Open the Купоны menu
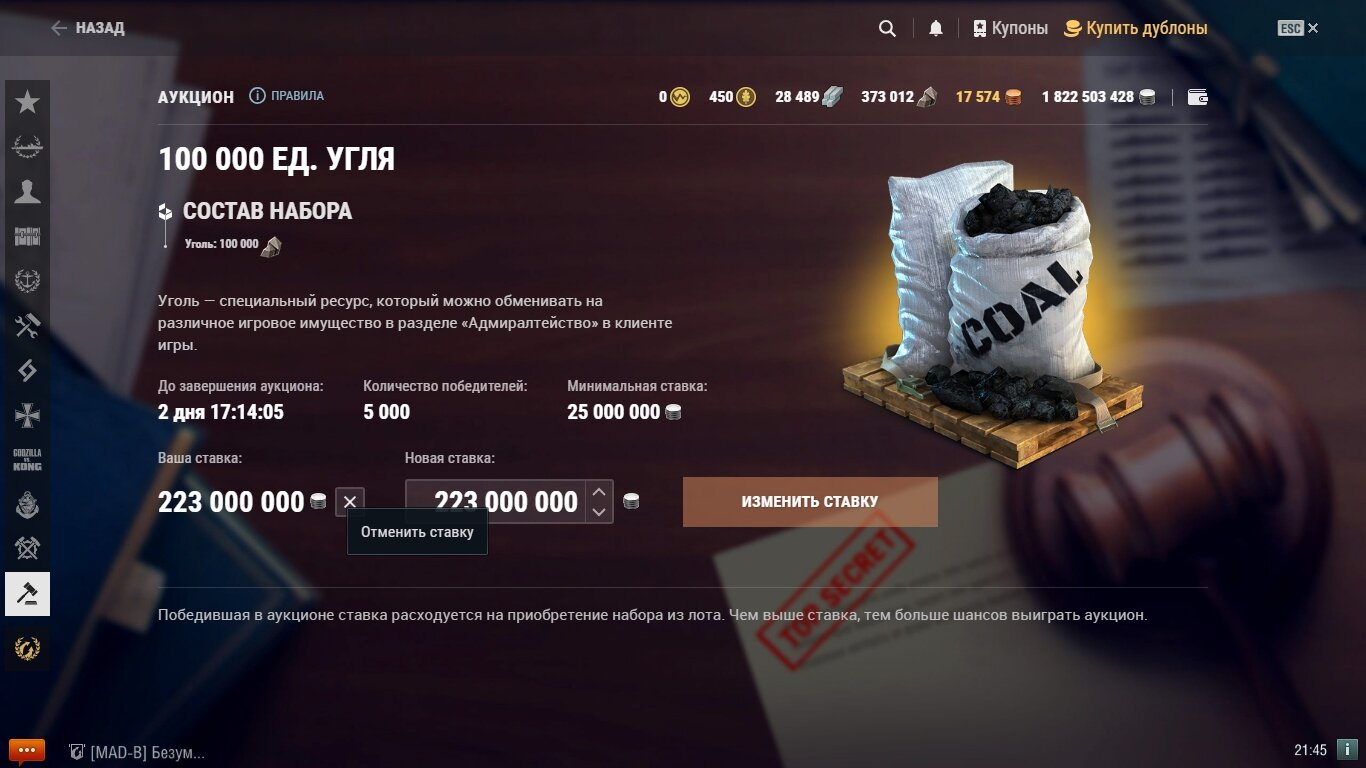Viewport: 1366px width, 768px height. coord(1010,29)
